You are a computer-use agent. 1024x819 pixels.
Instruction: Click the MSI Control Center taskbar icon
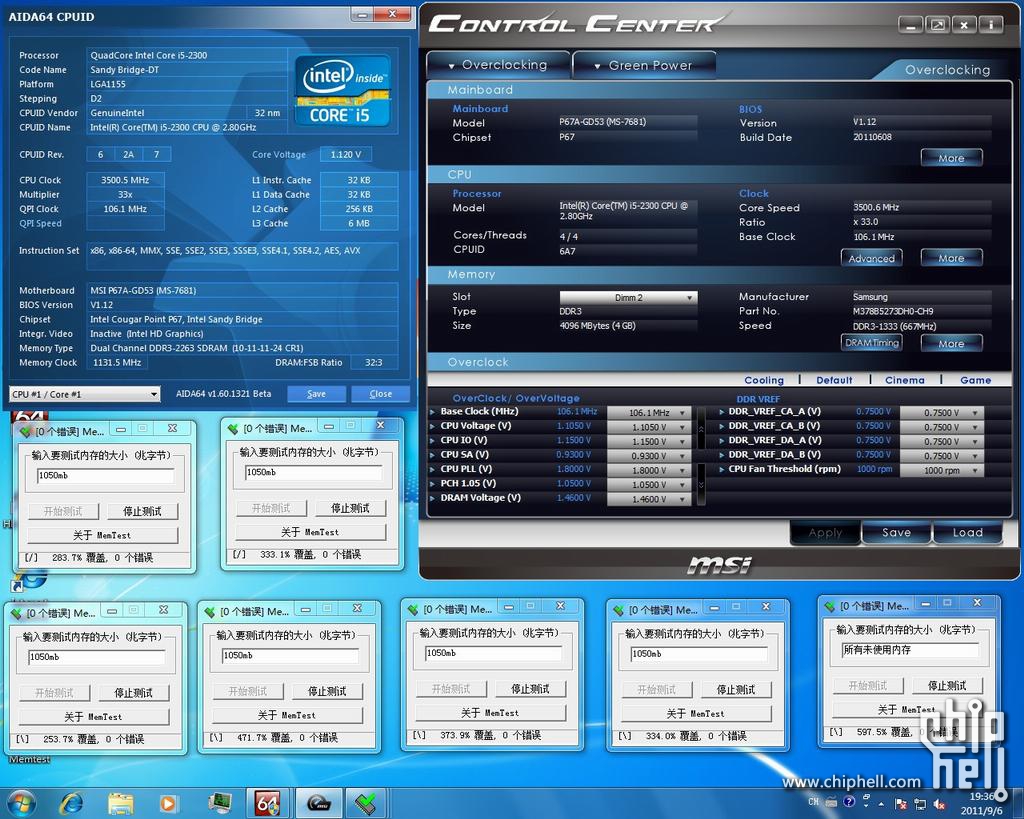[317, 803]
